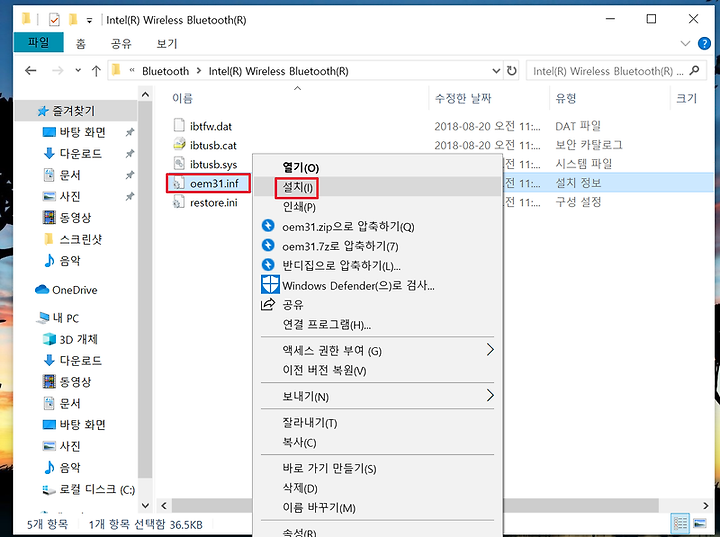The height and width of the screenshot is (537, 720).
Task: Click the share icon in context menu
Action: click(x=268, y=304)
